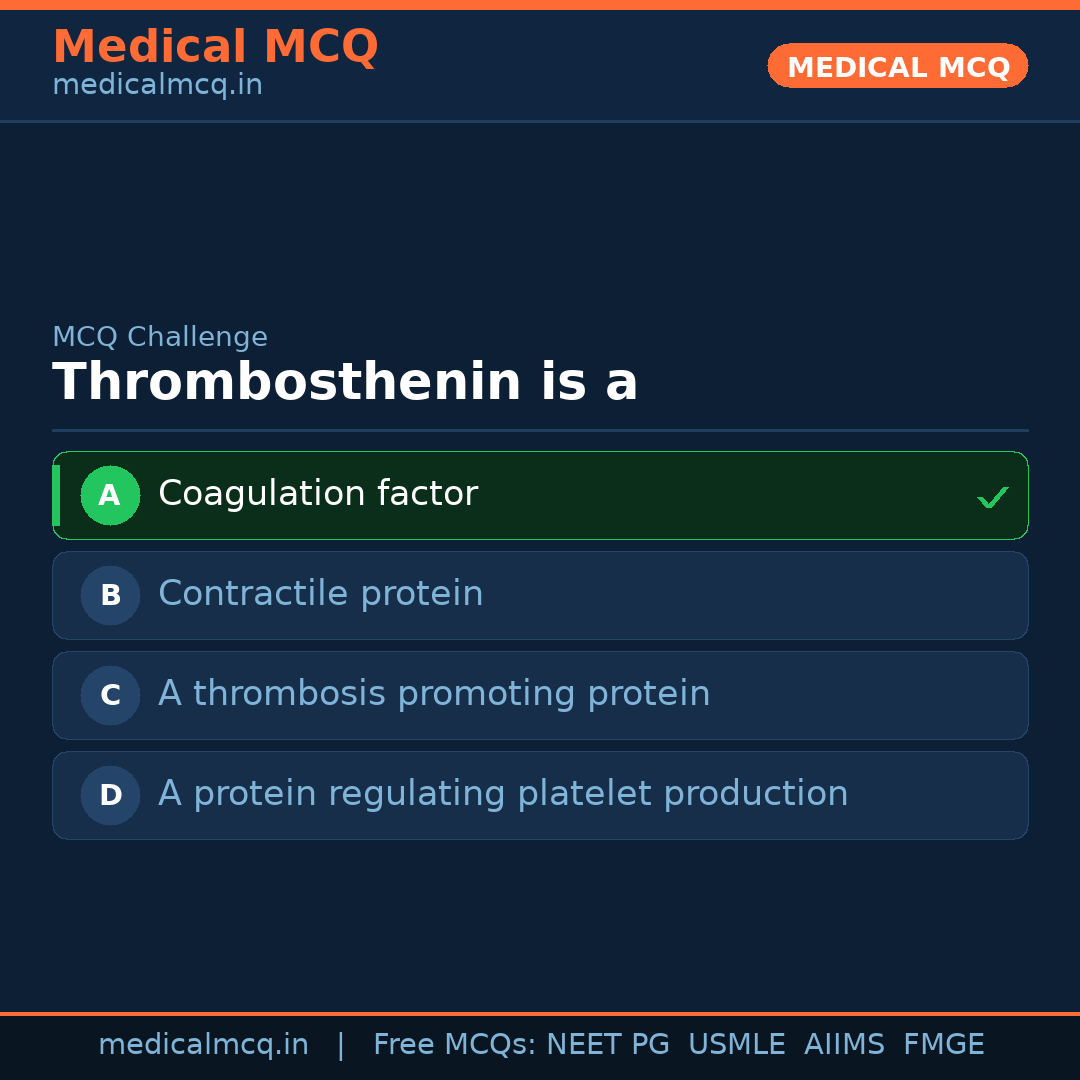Click the green A option circle

[x=110, y=495]
